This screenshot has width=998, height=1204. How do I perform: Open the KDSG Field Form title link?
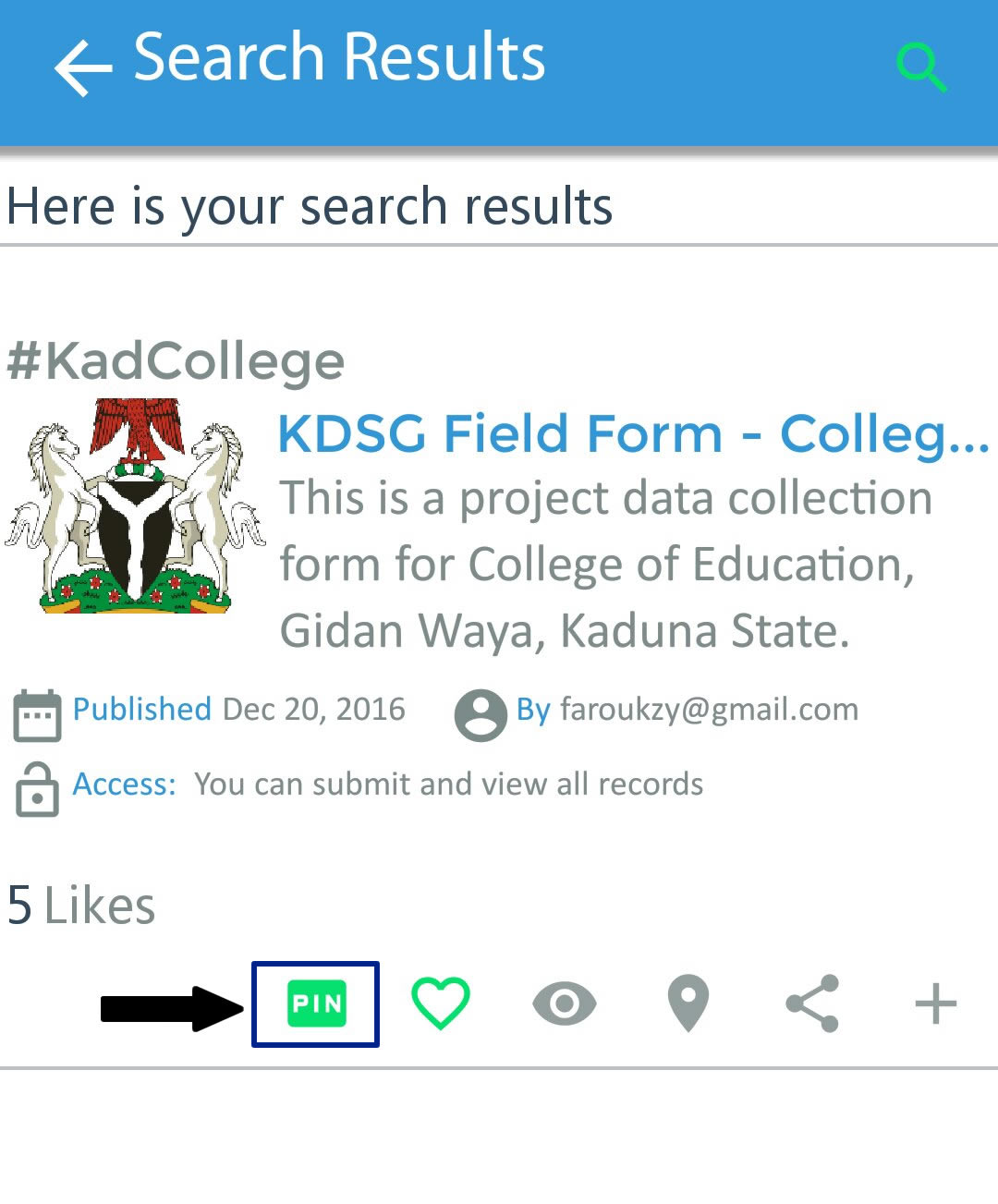634,433
